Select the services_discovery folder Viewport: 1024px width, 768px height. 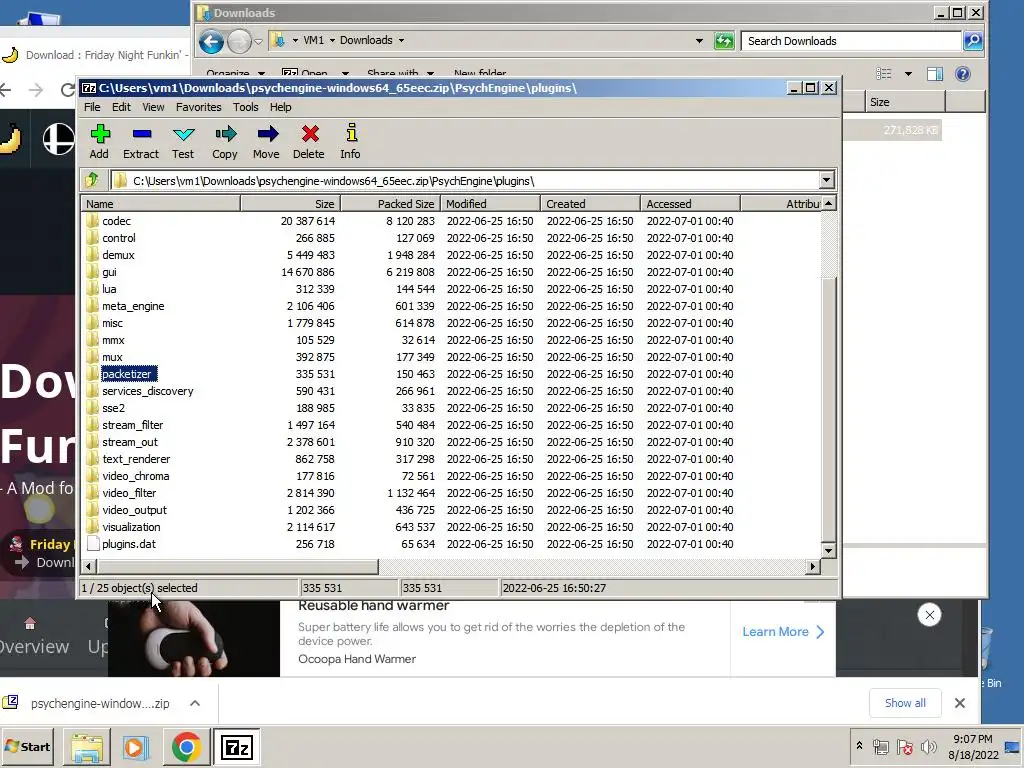148,391
